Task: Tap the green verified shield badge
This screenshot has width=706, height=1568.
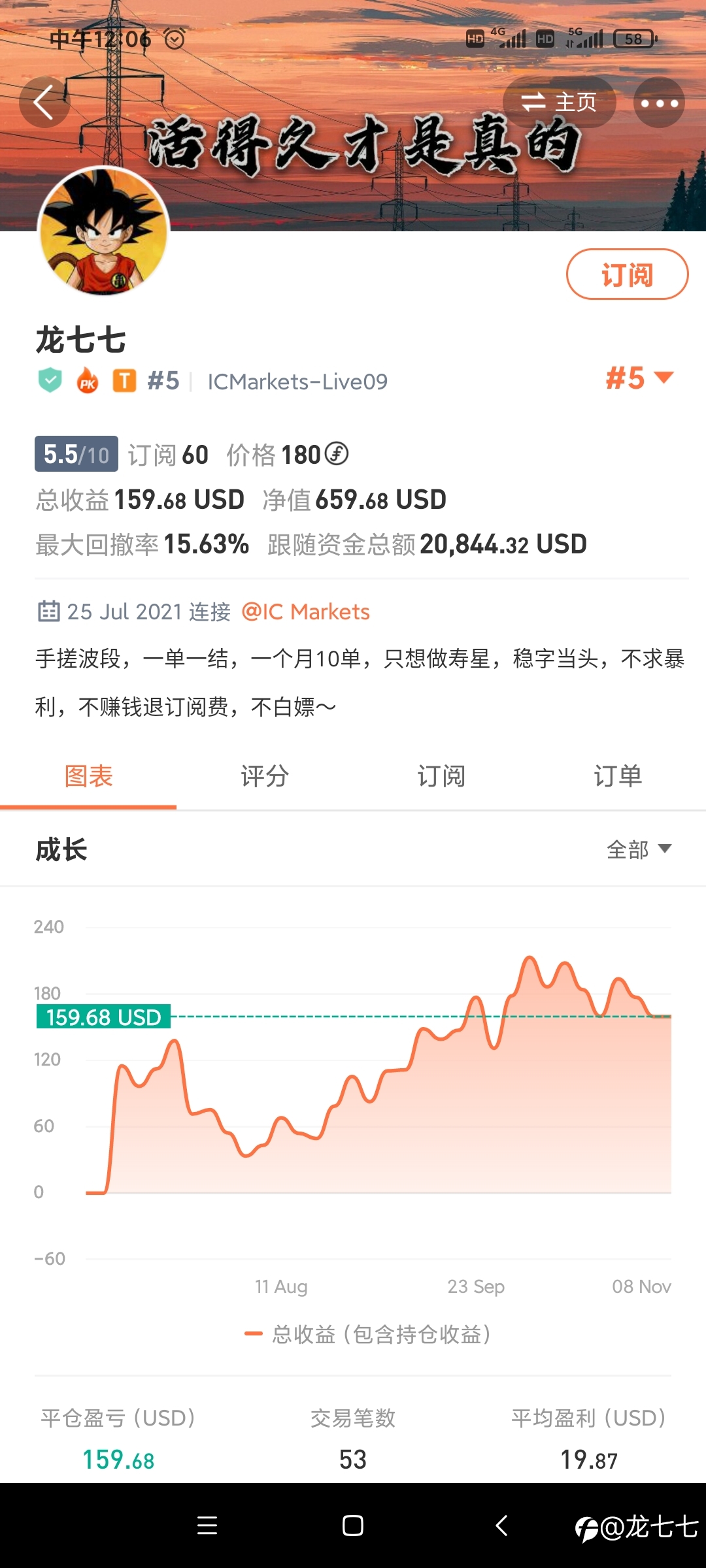Action: 50,380
